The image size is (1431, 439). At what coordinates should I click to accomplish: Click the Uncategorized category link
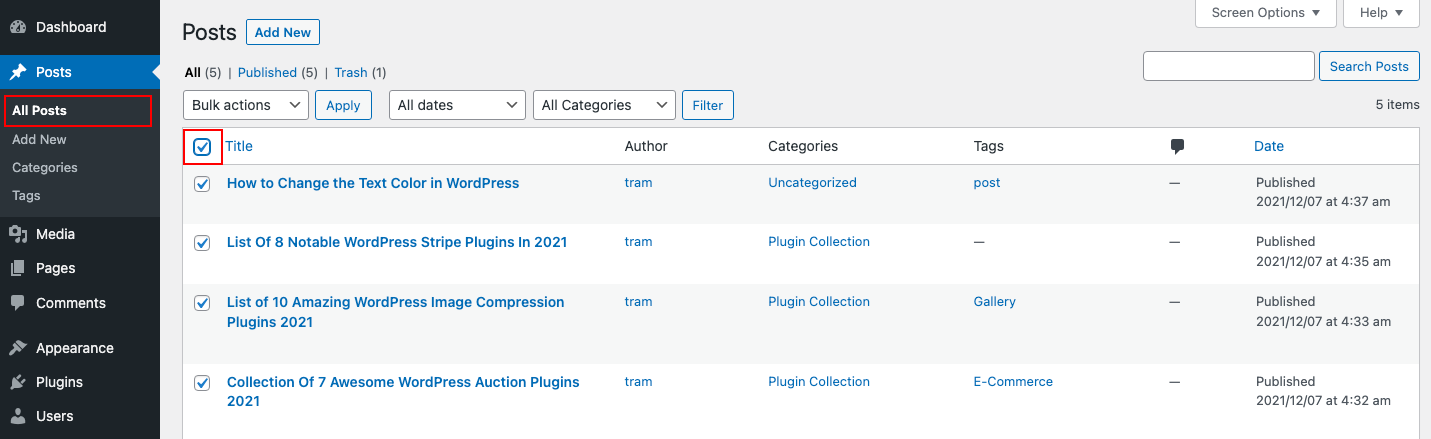point(812,183)
